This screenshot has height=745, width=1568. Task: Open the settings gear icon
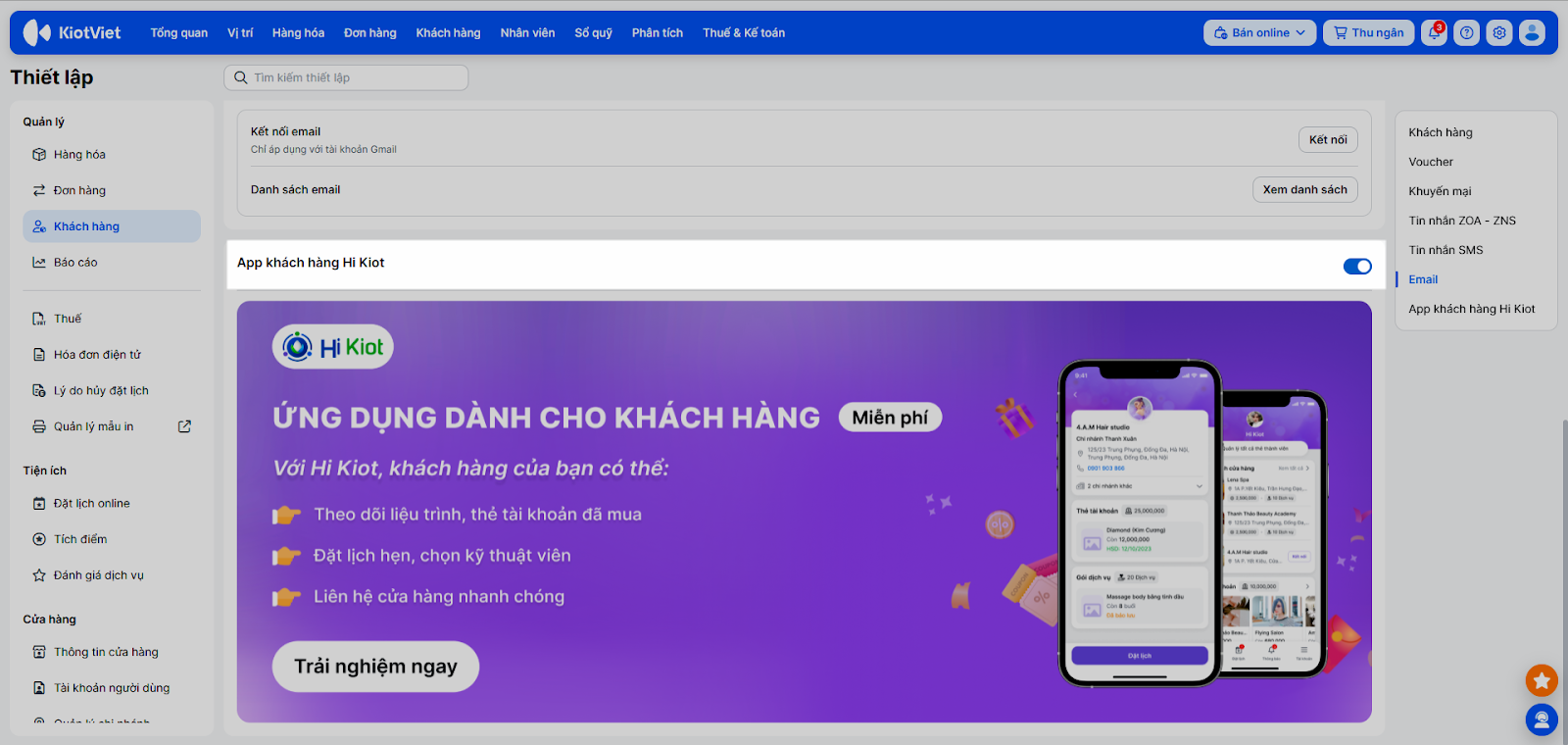[x=1499, y=32]
